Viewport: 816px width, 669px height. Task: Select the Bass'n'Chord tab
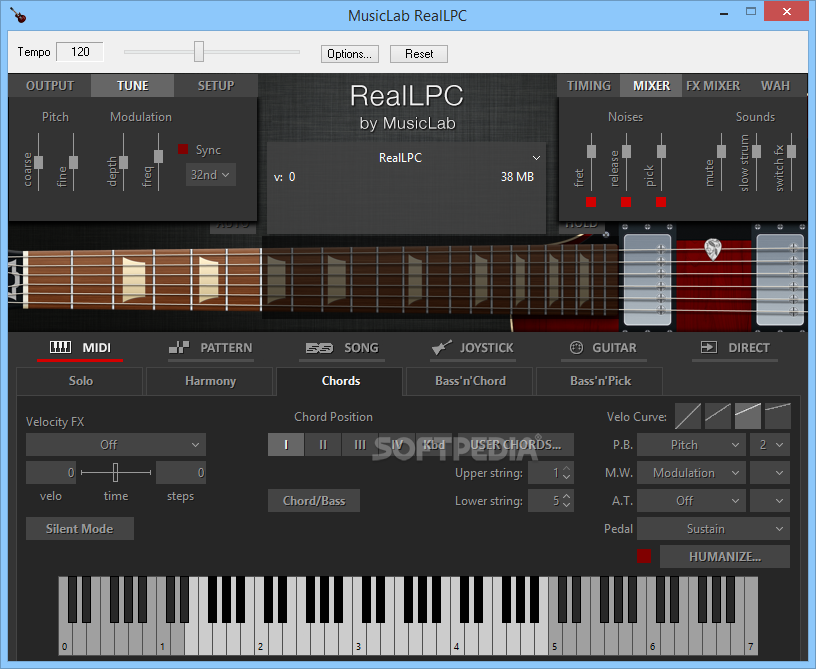coord(469,381)
